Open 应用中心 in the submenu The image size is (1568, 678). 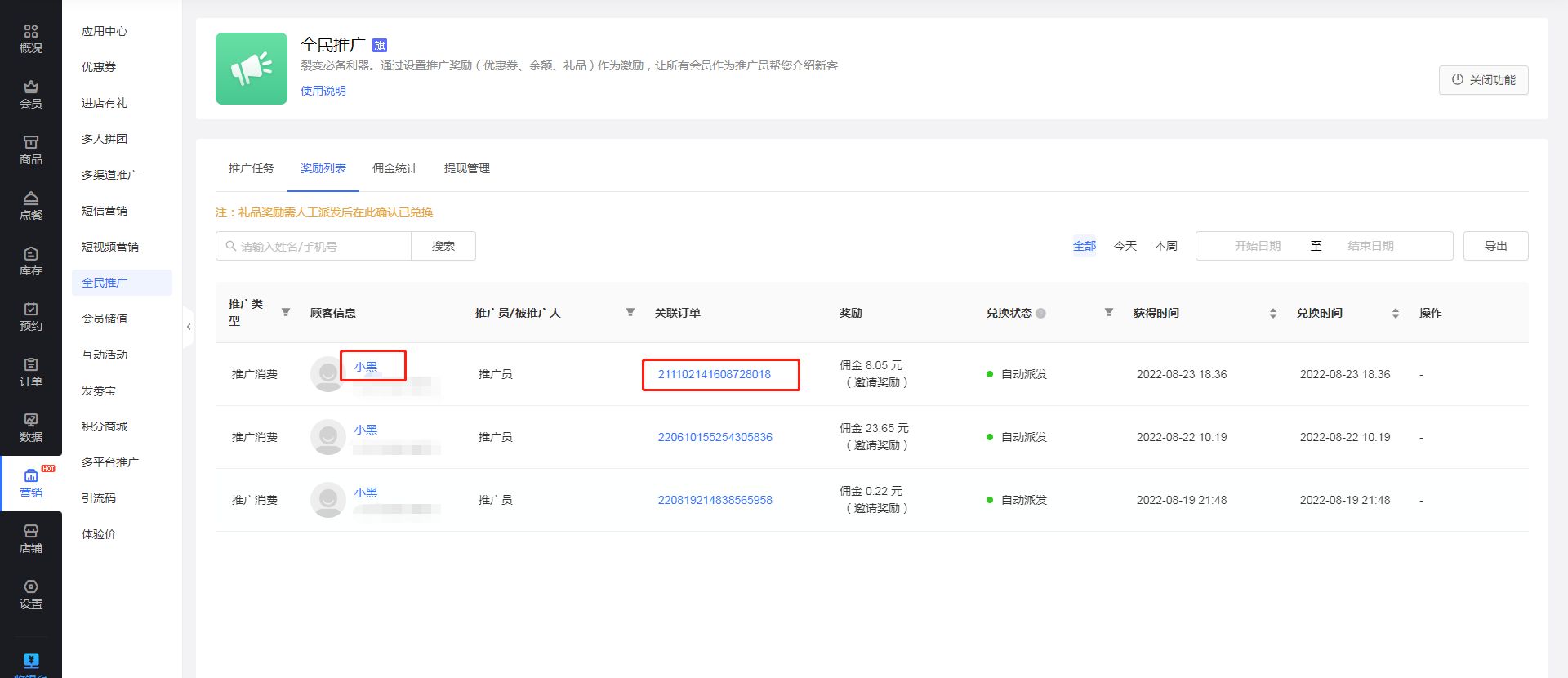[x=105, y=31]
